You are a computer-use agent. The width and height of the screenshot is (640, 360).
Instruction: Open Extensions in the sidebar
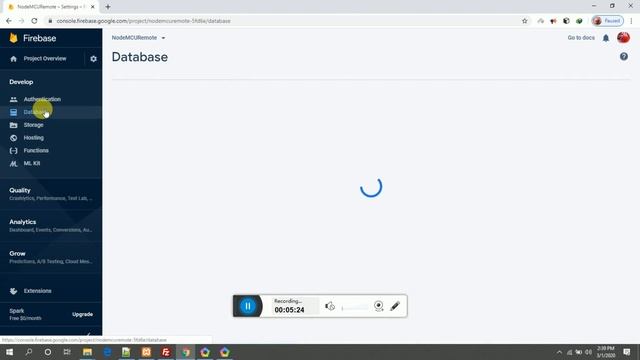(x=38, y=291)
